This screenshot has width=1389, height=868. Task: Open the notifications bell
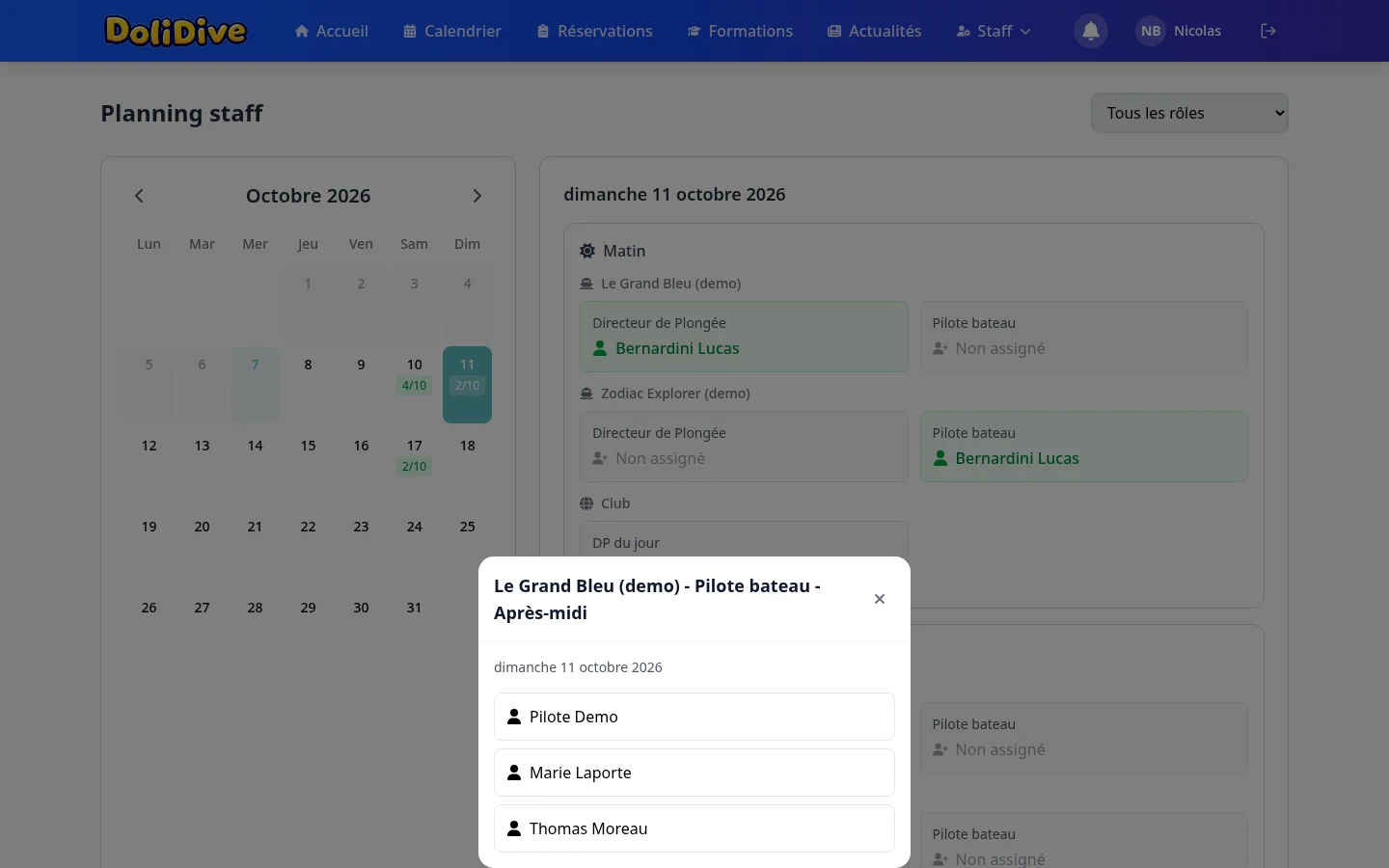tap(1091, 31)
